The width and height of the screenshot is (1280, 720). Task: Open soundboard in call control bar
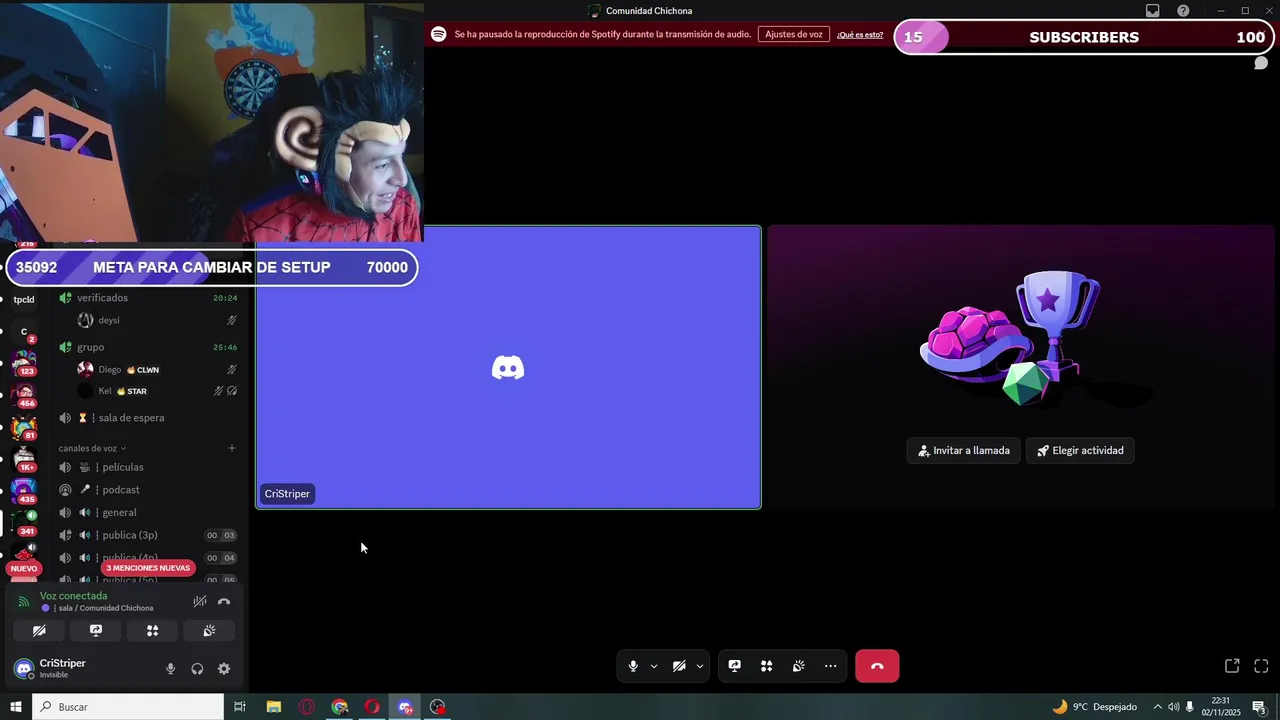(x=799, y=666)
